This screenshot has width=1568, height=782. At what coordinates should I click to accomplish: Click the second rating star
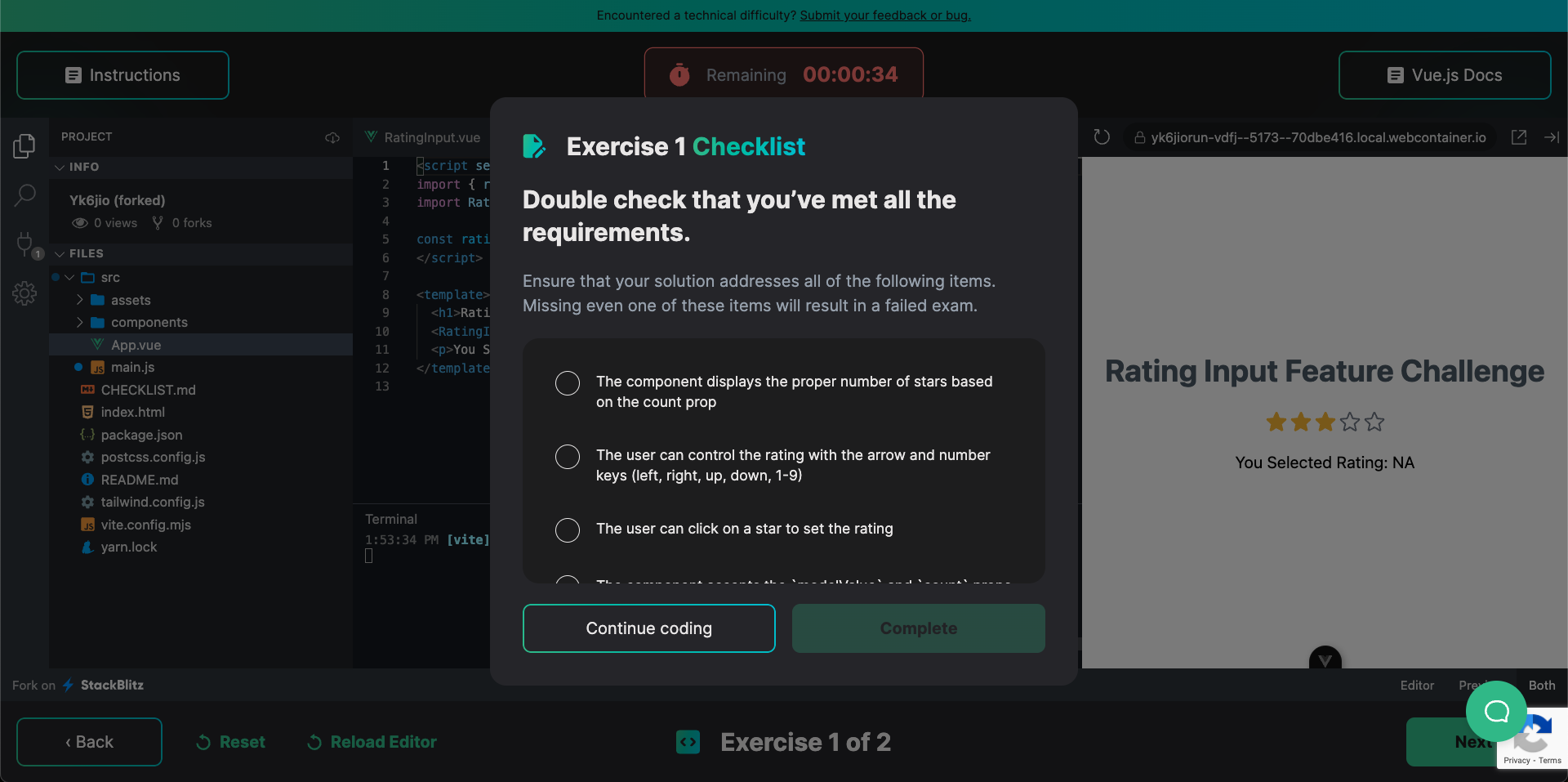click(1301, 422)
